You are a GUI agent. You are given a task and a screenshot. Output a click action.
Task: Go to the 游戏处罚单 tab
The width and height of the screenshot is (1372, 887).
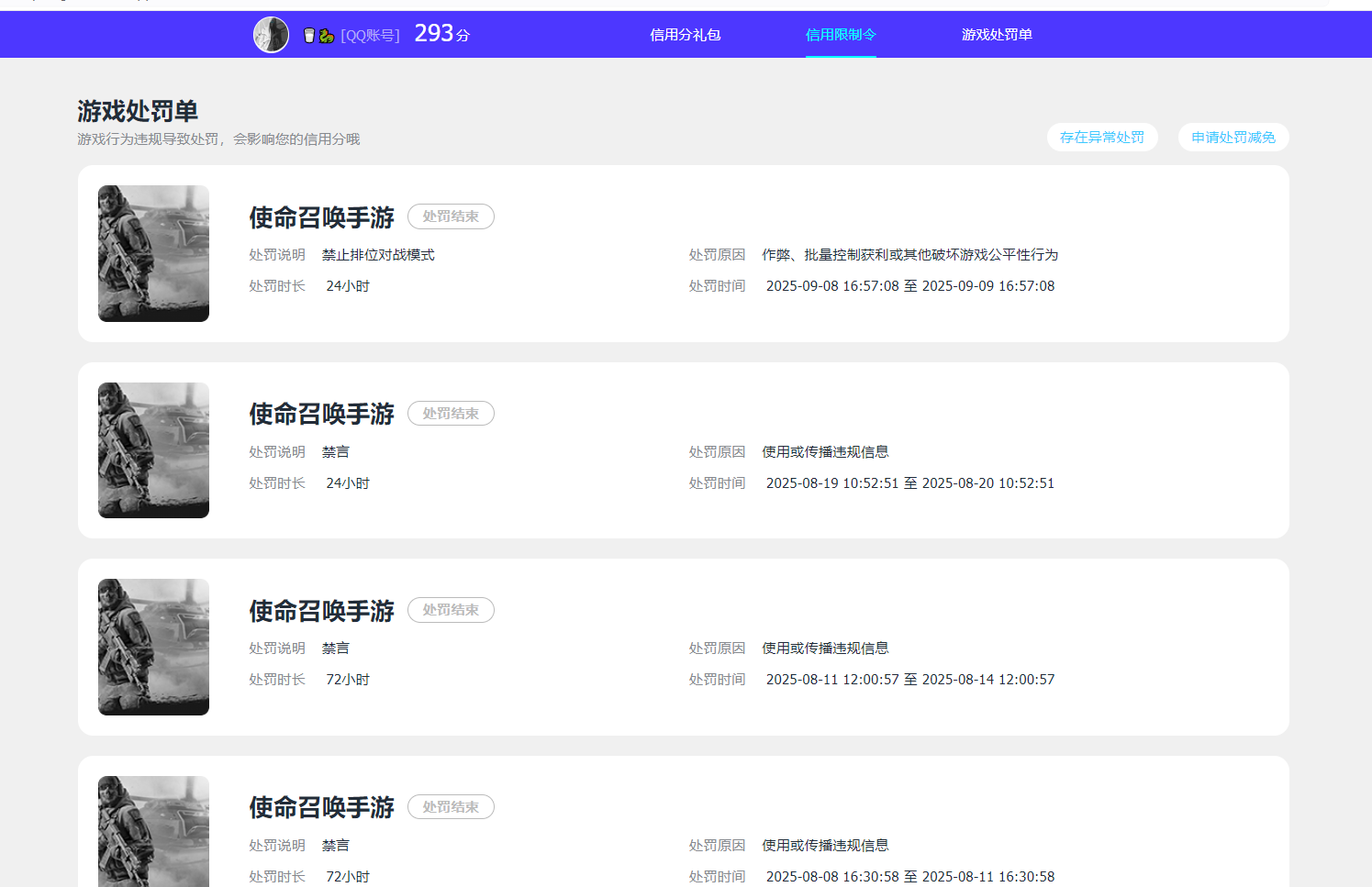click(997, 35)
